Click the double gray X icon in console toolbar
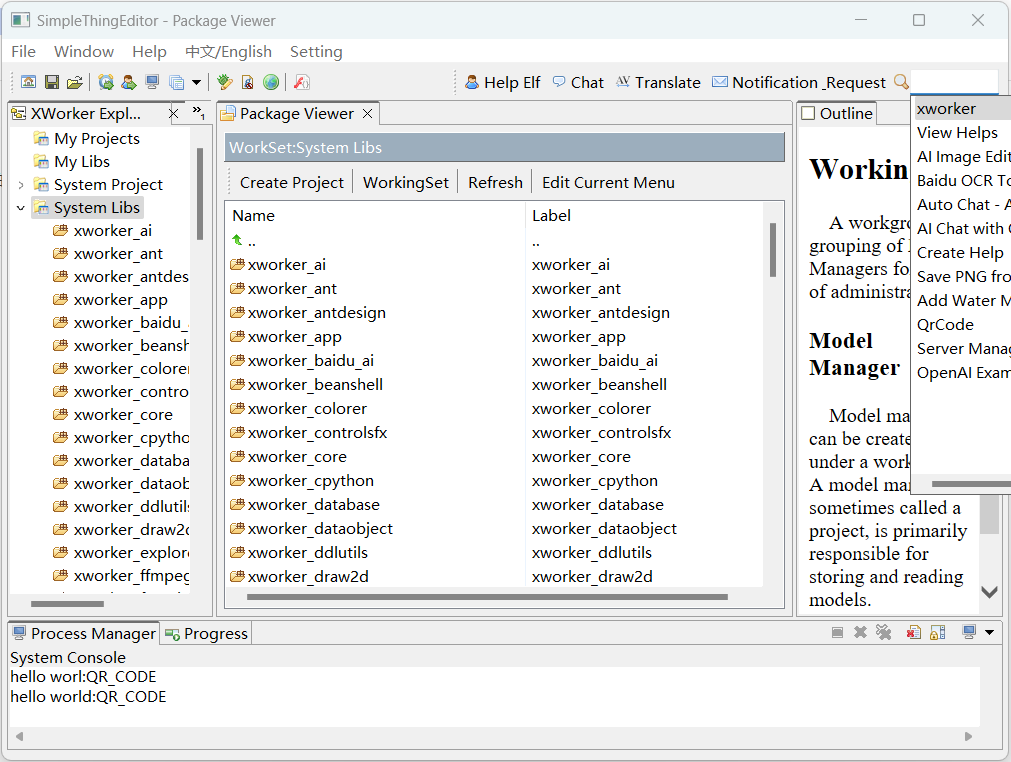 point(883,632)
